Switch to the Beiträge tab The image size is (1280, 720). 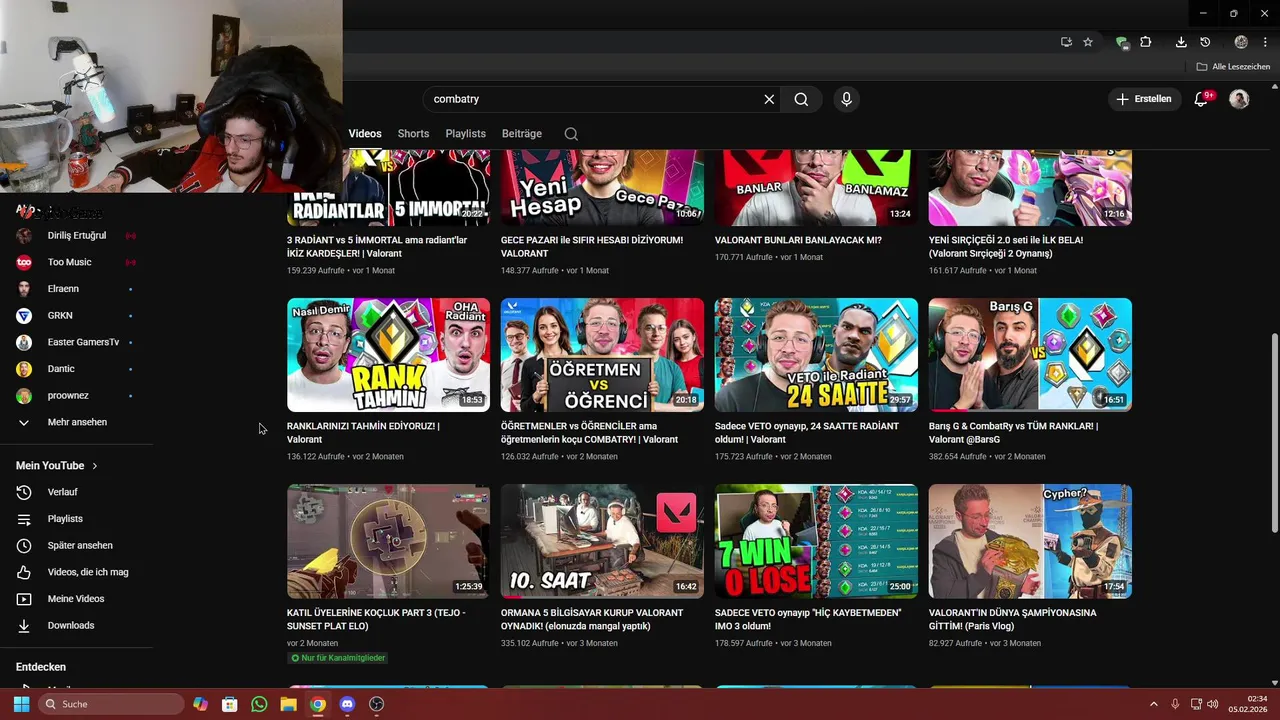(x=522, y=134)
